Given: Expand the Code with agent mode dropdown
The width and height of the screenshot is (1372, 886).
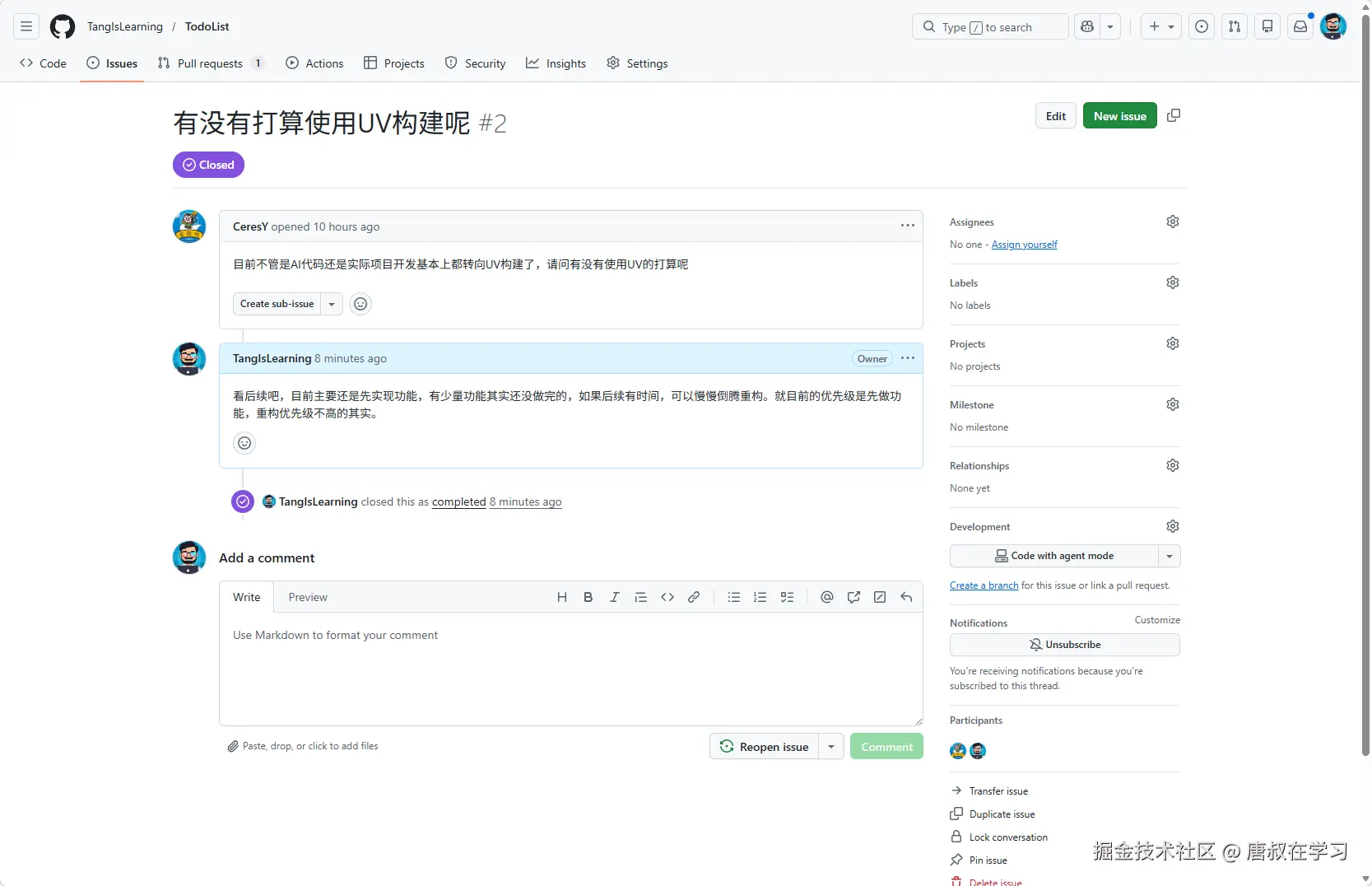Looking at the screenshot, I should tap(1170, 556).
